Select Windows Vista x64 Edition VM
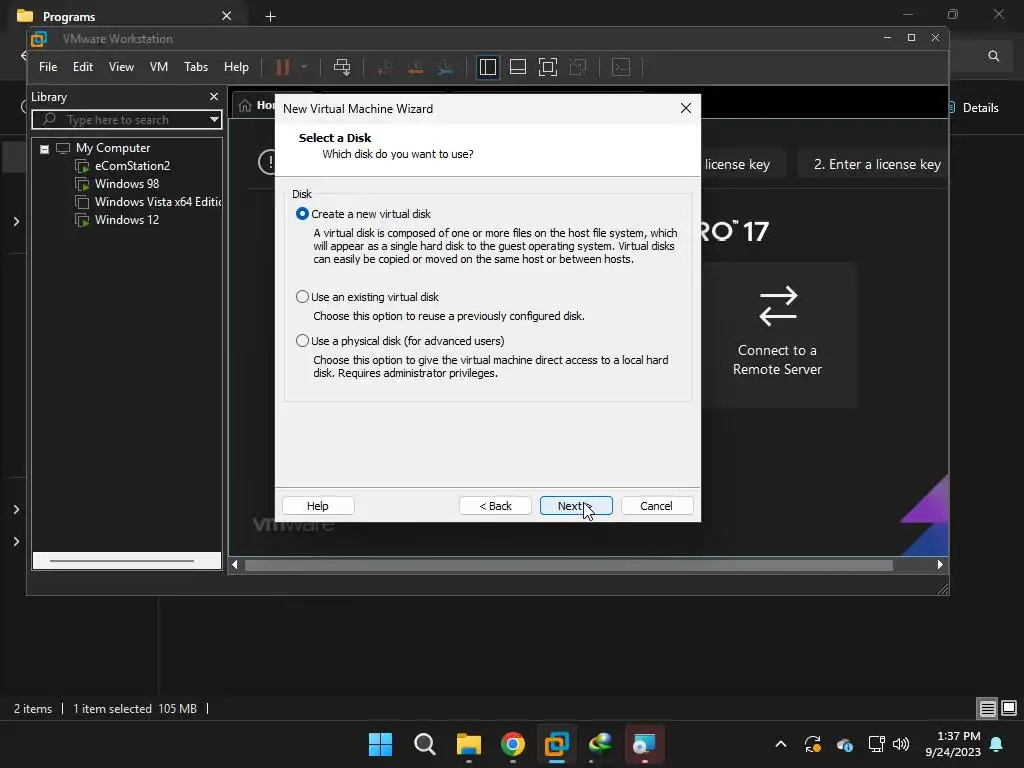Screen dimensions: 1024x768 coord(157,202)
